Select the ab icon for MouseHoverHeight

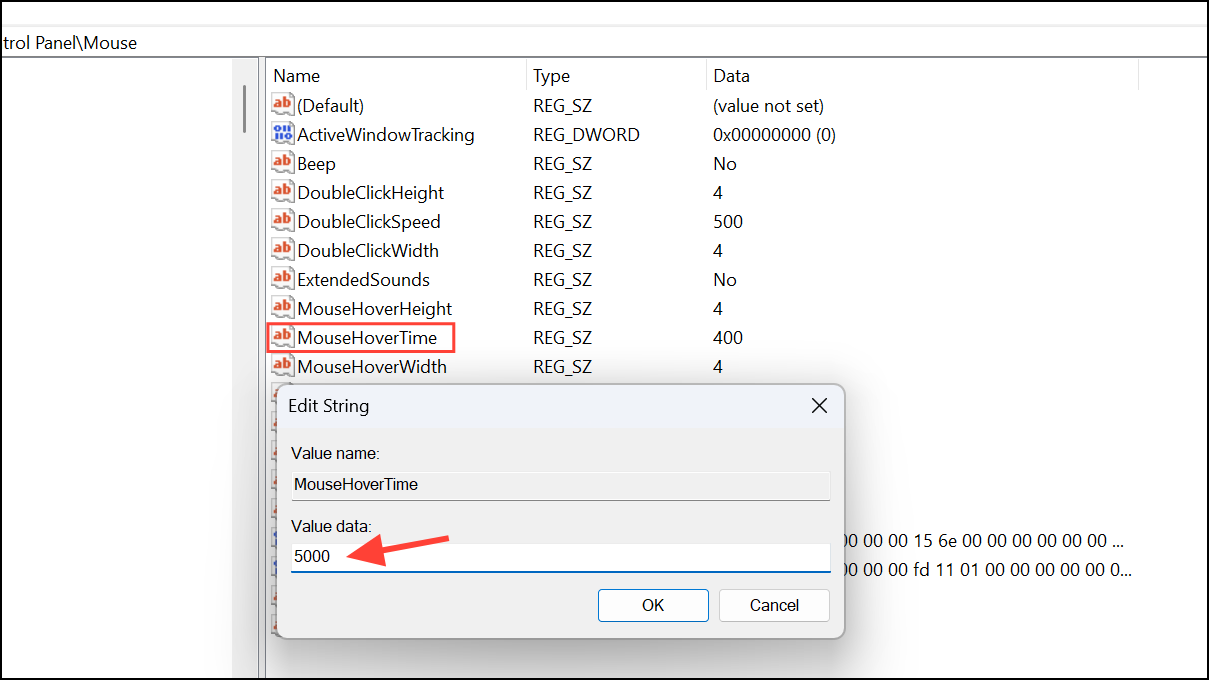click(283, 308)
